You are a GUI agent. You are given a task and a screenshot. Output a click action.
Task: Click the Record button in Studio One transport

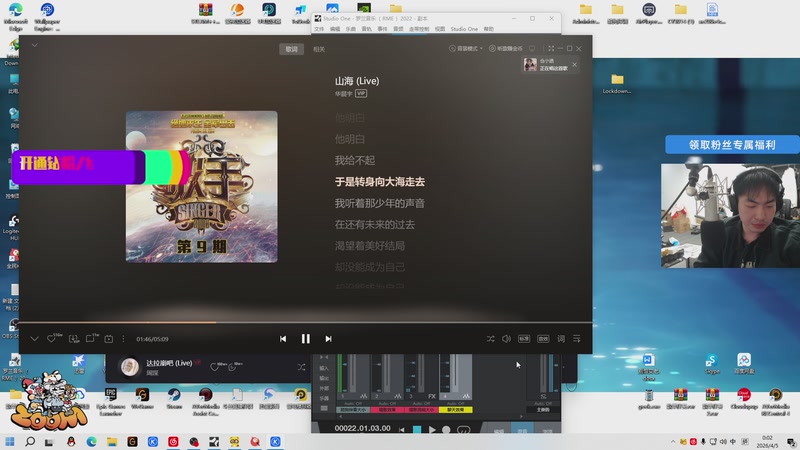446,430
